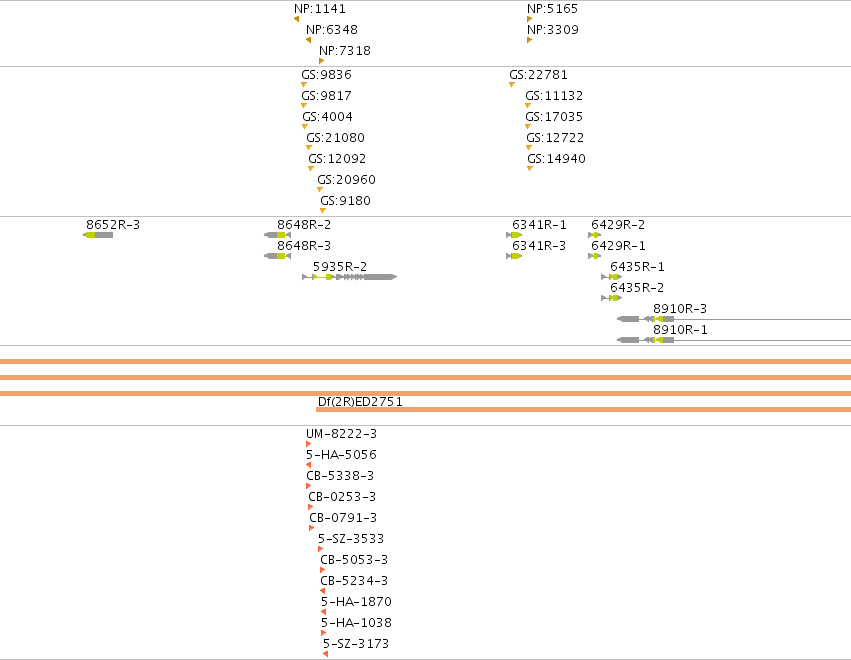Click the red triangle under UM-8222-3
Screen dimensions: 851x660
(x=309, y=445)
